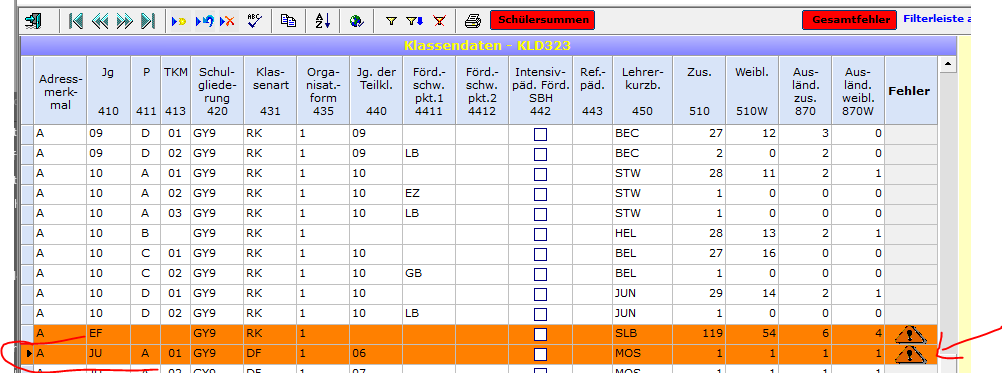This screenshot has width=1002, height=373.
Task: Click the Weibl. value 16
Action: [752, 254]
